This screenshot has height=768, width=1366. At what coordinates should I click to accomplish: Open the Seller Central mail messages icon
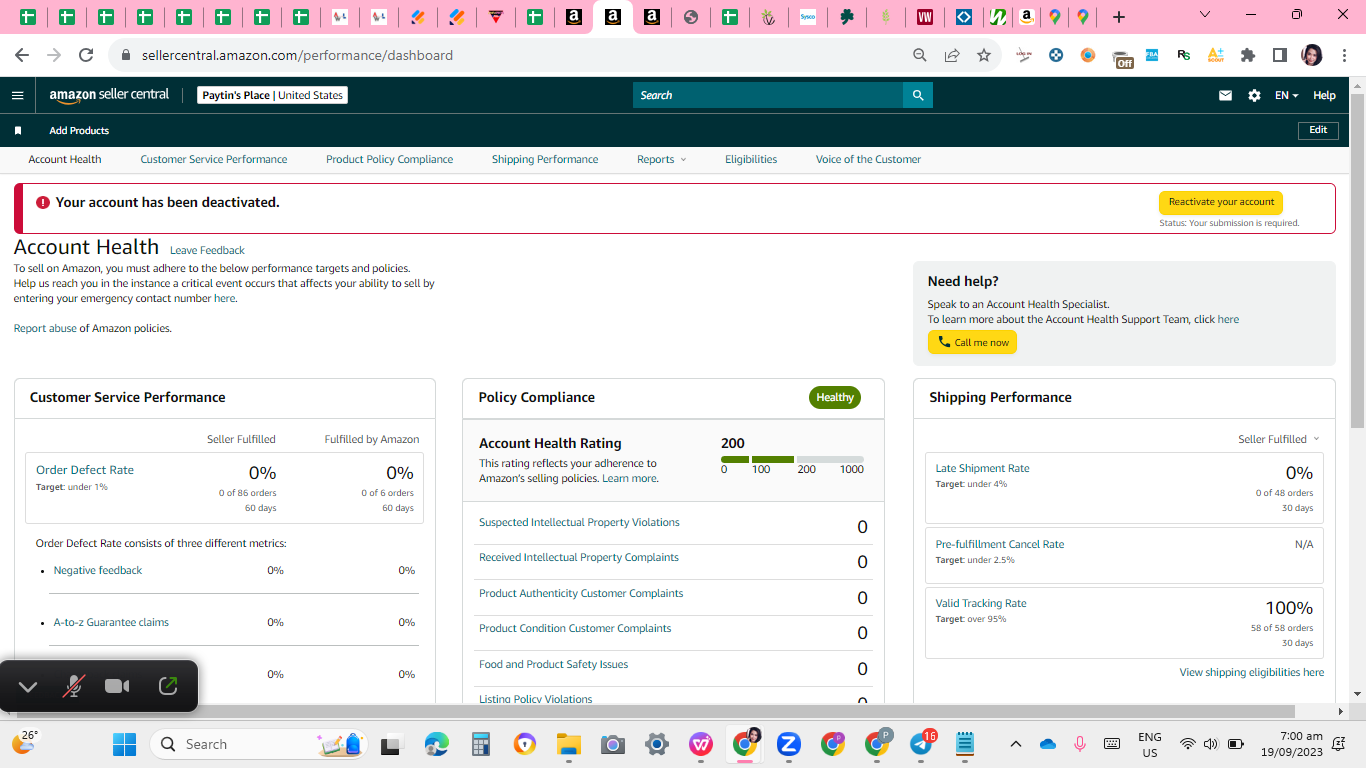(1225, 95)
